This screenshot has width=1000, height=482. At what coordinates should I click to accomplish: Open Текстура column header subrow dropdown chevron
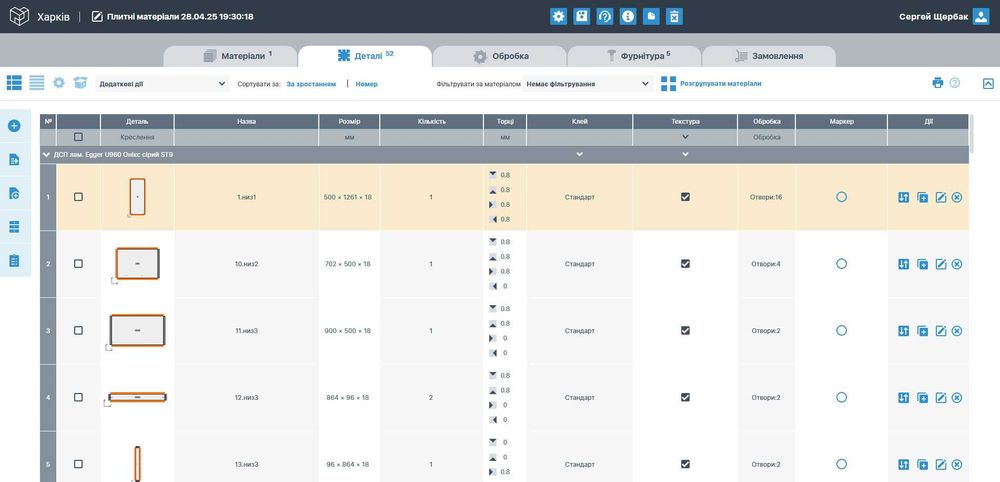coord(685,136)
